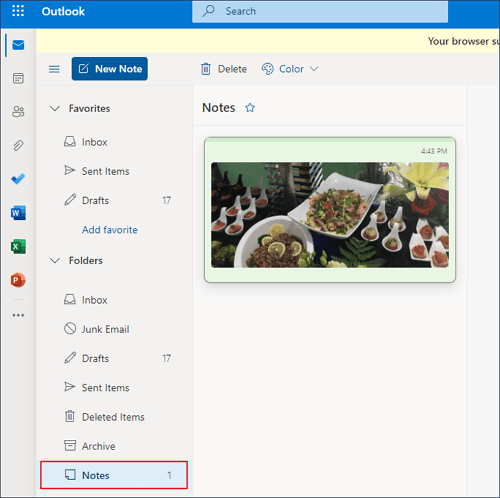Screen dimensions: 500x498
Task: Click the browser warning banner message
Action: click(463, 41)
